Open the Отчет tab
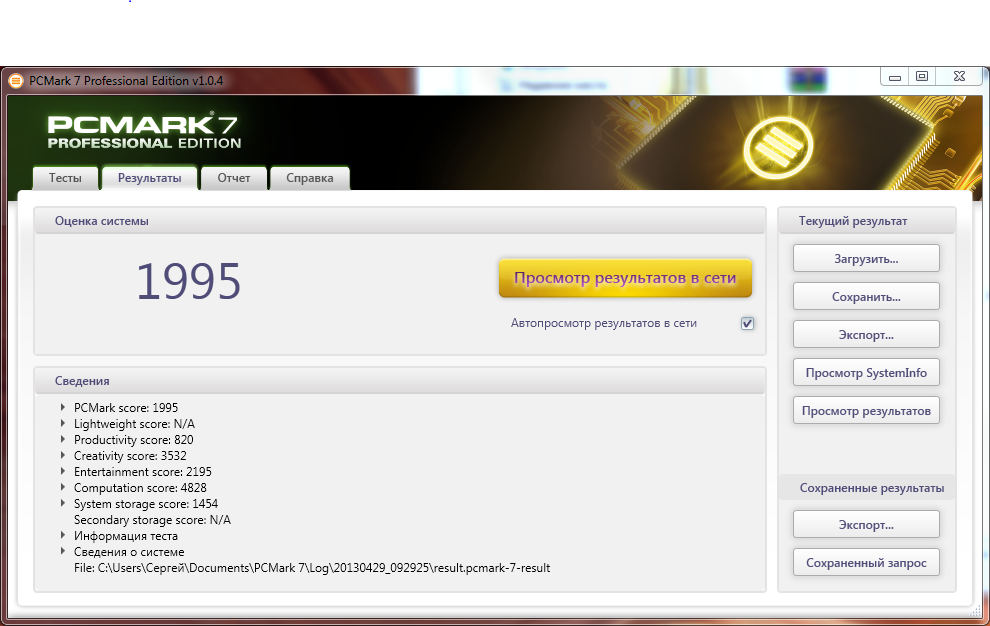990x626 pixels. (x=234, y=178)
